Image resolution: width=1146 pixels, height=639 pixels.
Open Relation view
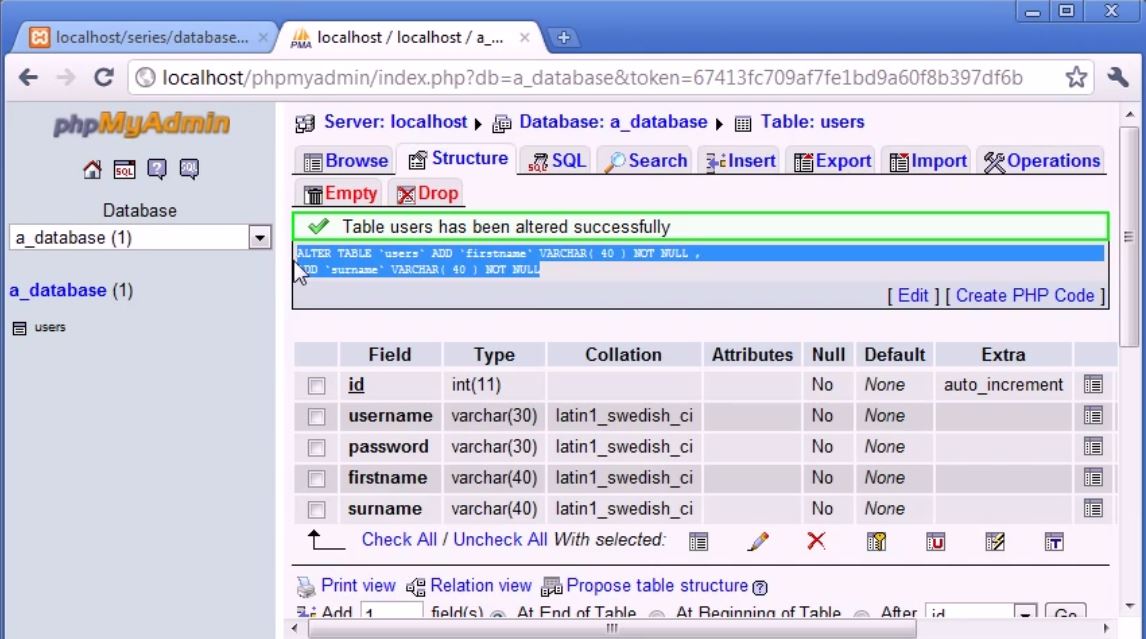point(481,585)
